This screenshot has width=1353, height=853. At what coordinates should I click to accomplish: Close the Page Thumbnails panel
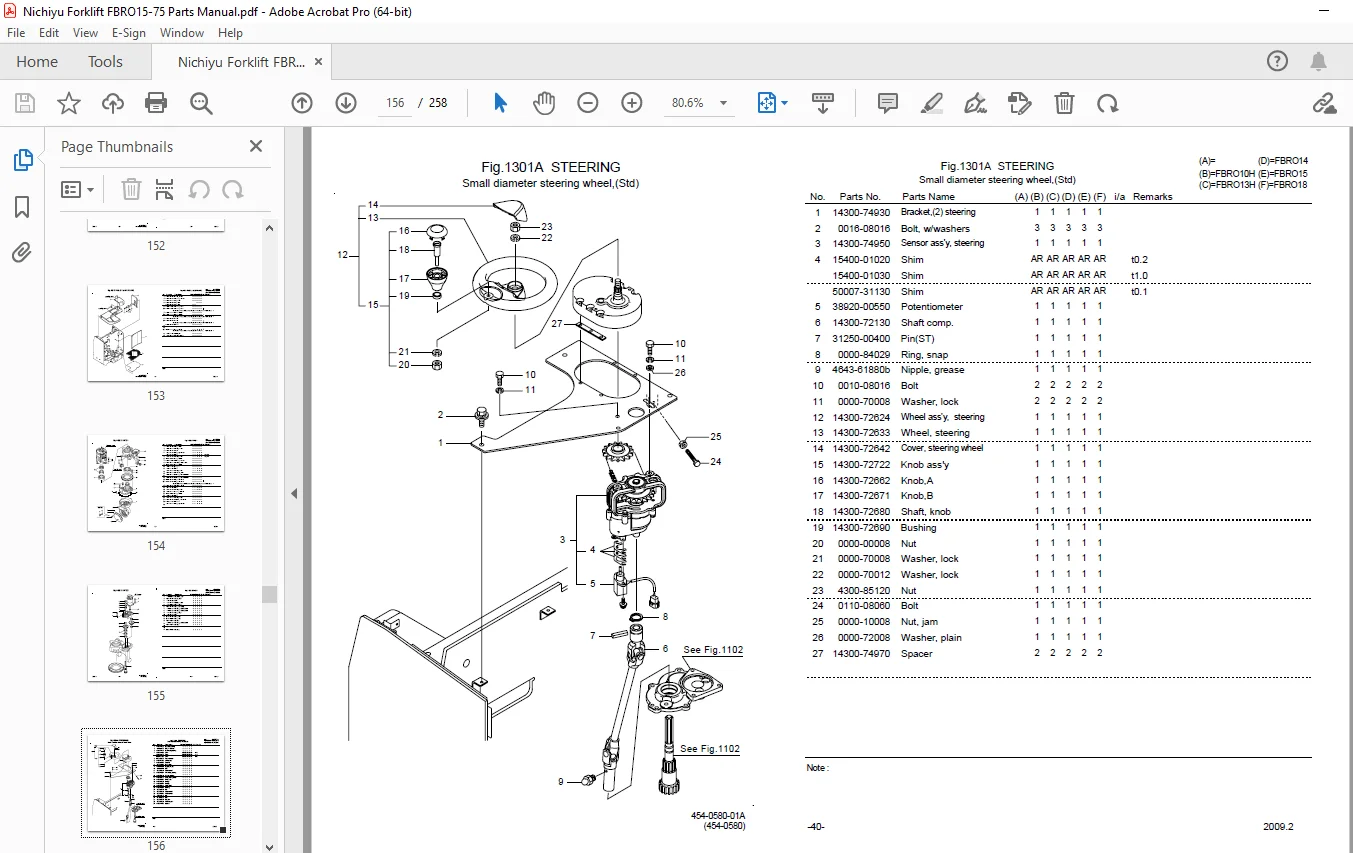click(x=256, y=146)
